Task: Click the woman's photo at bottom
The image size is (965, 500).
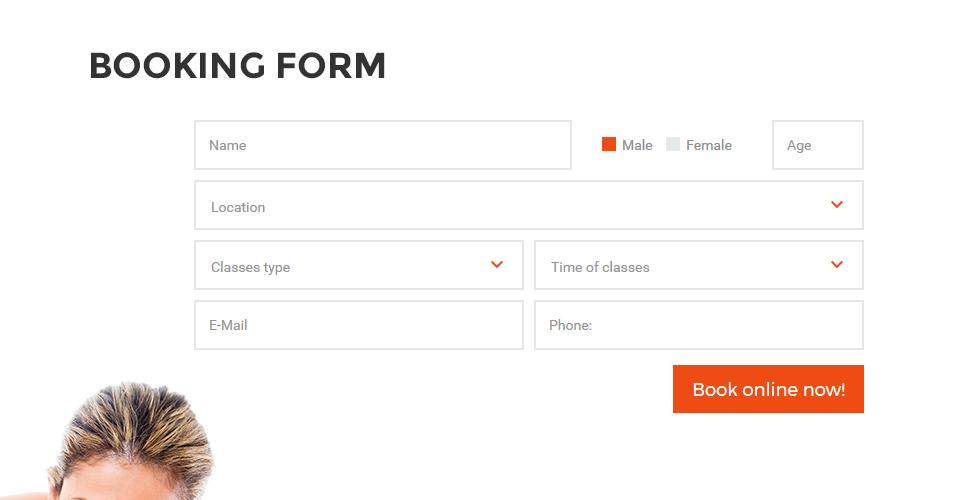Action: pyautogui.click(x=129, y=441)
